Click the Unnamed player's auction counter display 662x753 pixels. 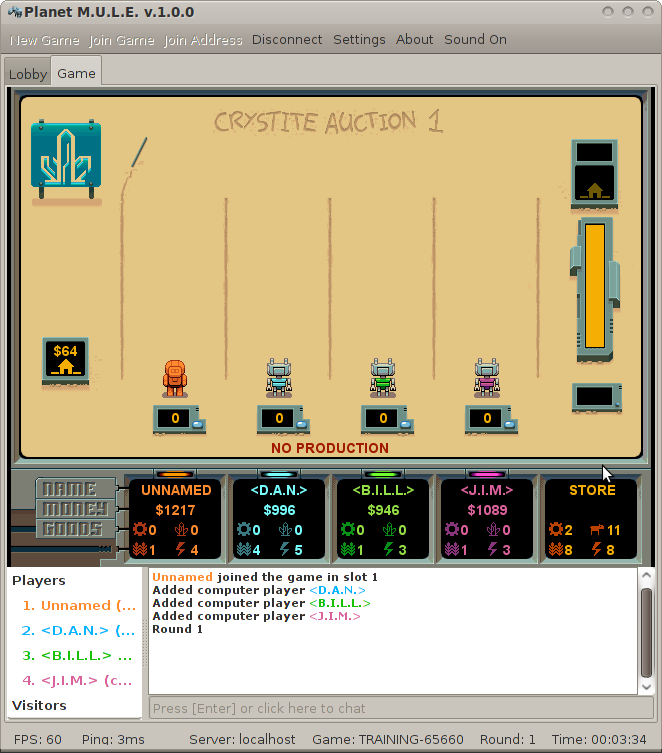pyautogui.click(x=179, y=419)
